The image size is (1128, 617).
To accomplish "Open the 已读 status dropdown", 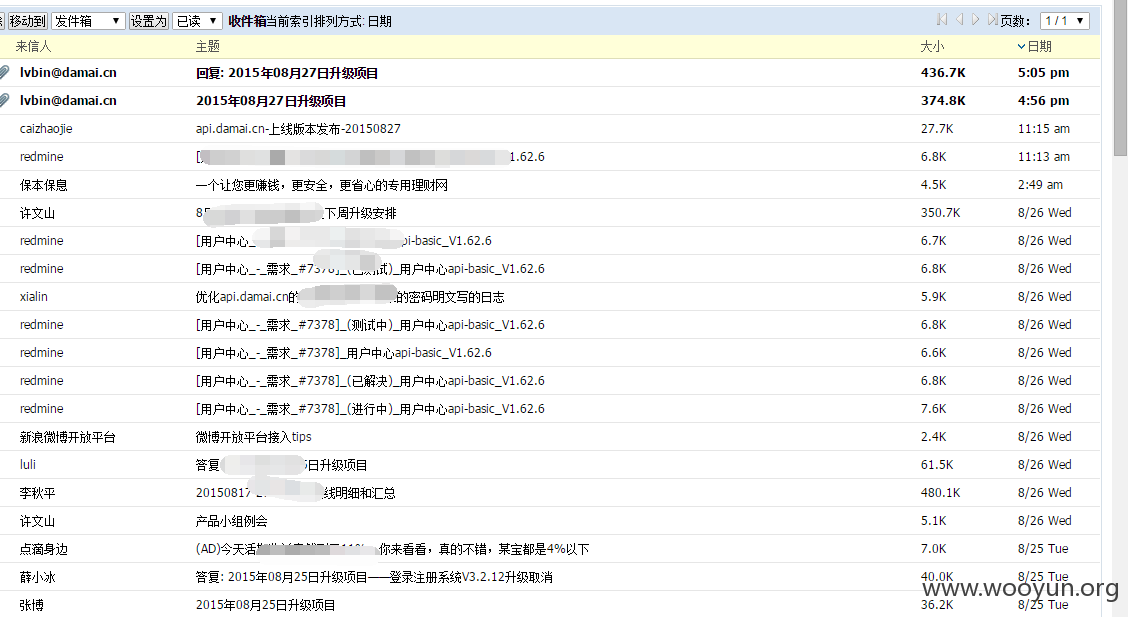I will pos(196,21).
